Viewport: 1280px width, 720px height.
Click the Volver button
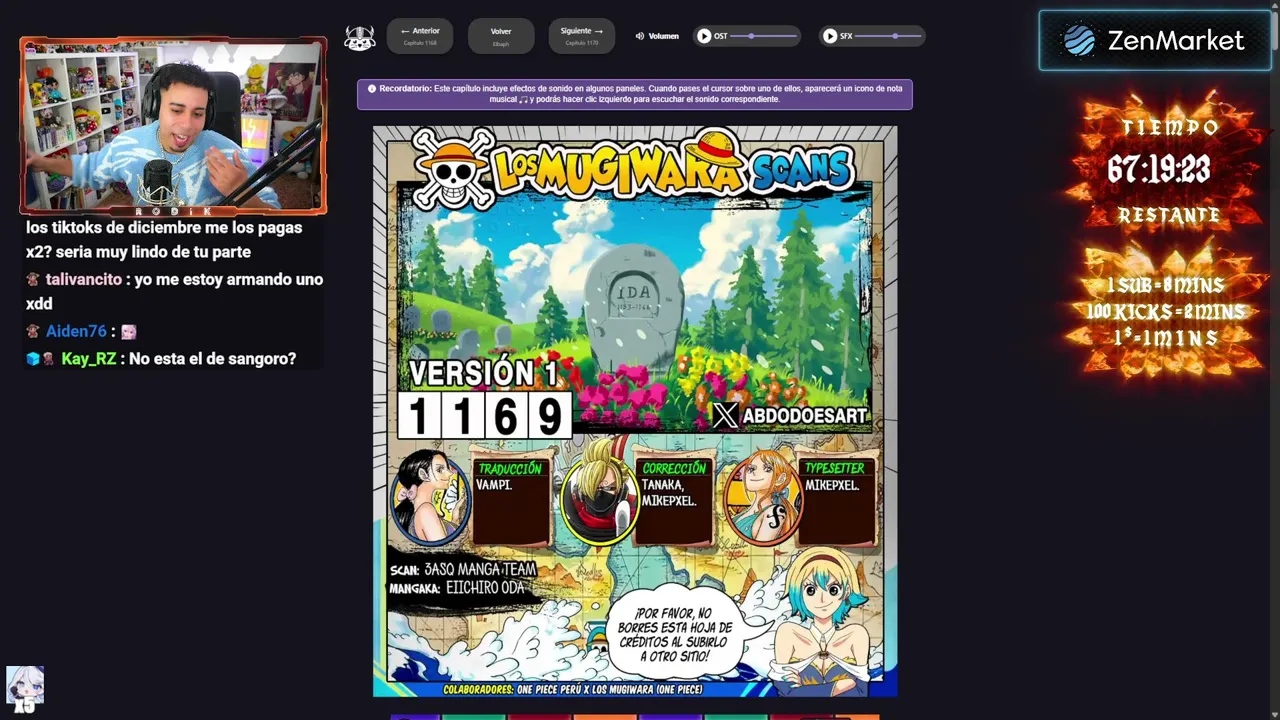click(x=501, y=36)
